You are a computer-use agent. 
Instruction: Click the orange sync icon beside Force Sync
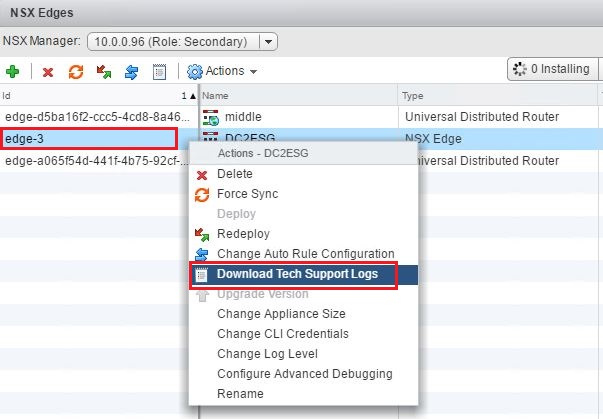(x=202, y=195)
